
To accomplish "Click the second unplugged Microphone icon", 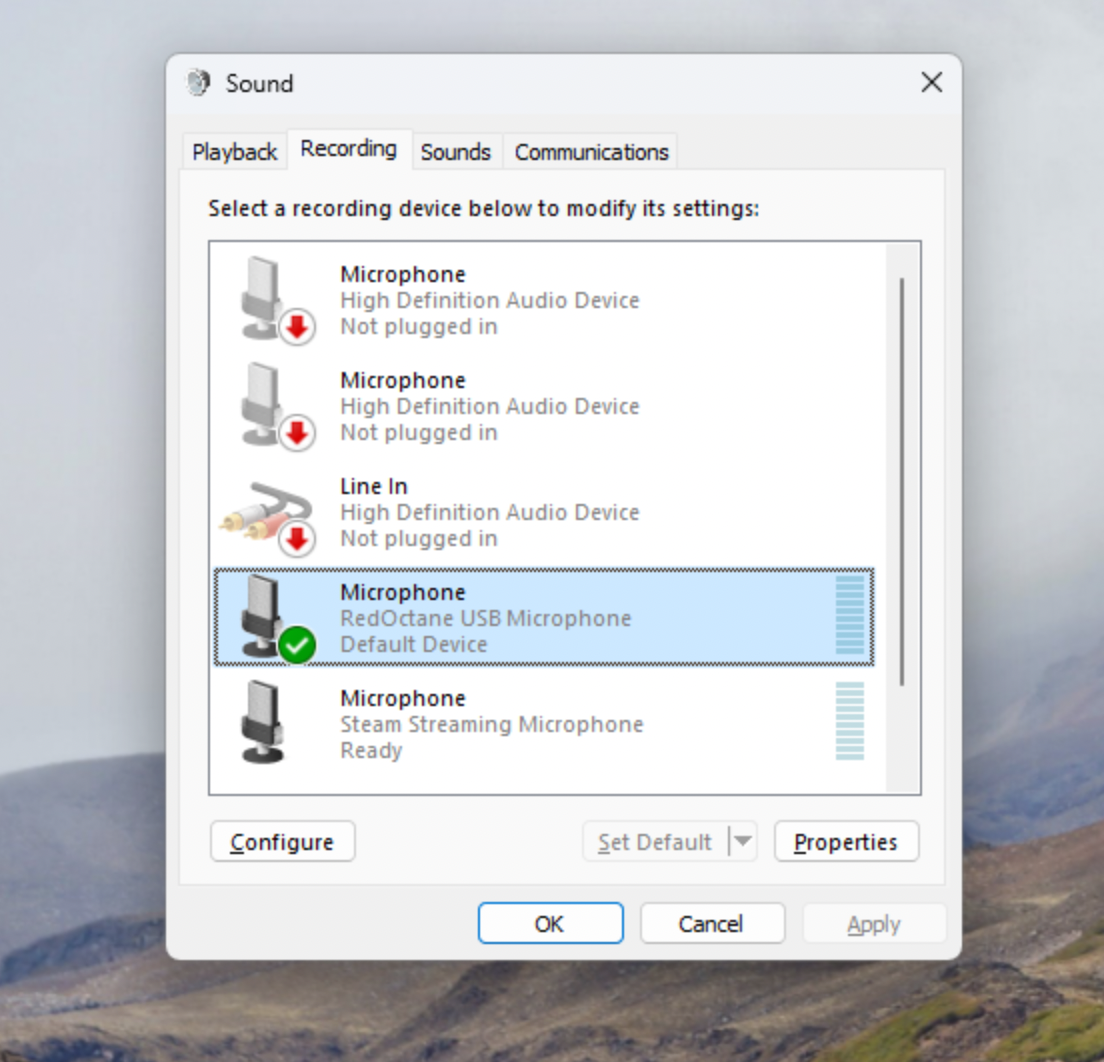I will [x=262, y=402].
